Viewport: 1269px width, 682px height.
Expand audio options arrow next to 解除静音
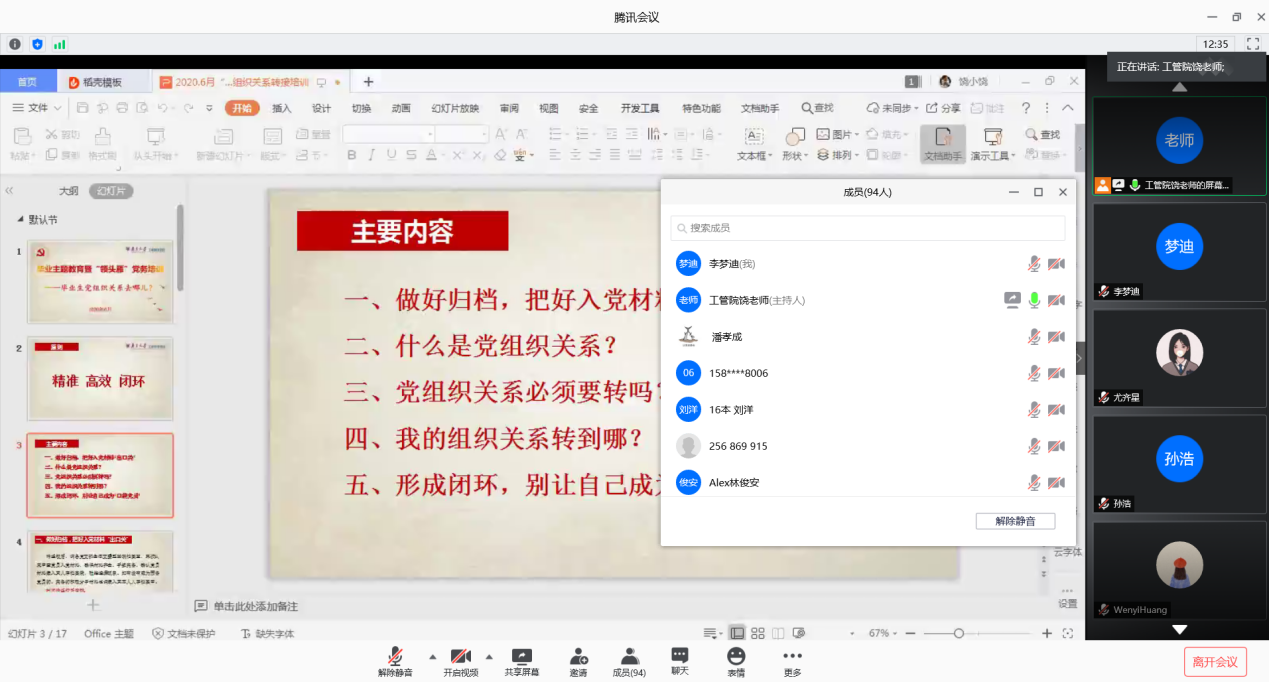[432, 657]
